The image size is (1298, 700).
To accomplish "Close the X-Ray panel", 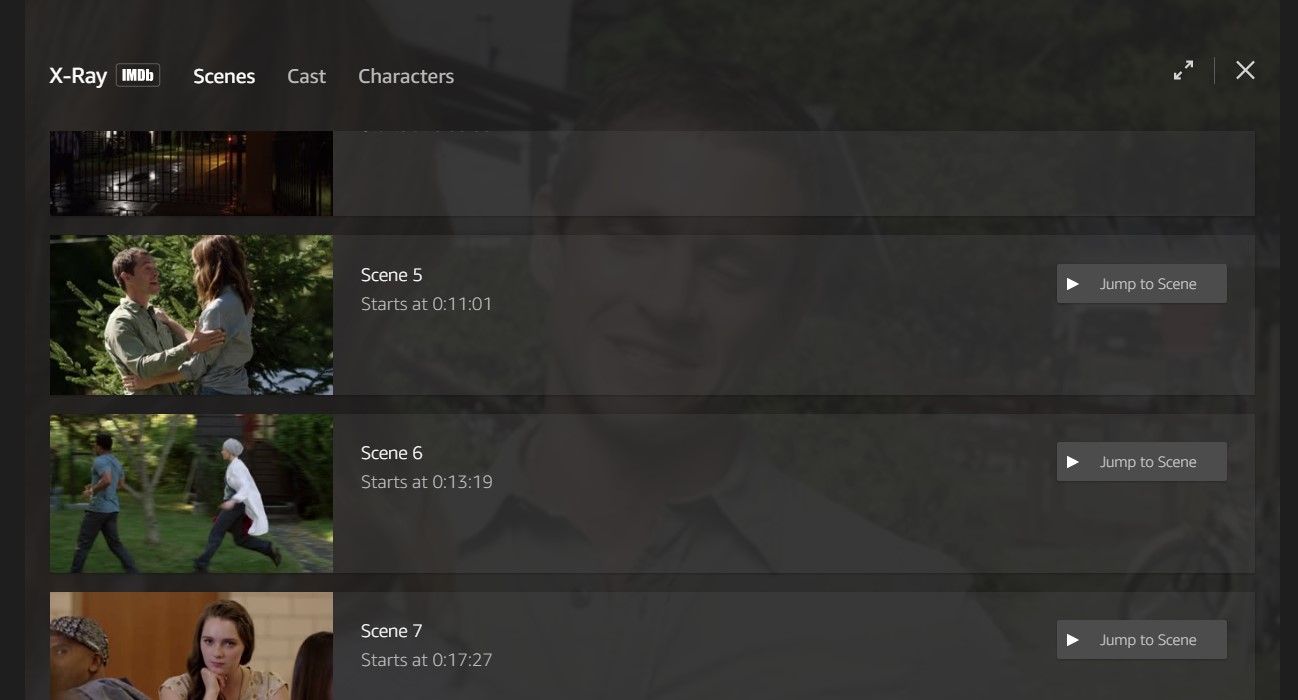I will tap(1245, 70).
